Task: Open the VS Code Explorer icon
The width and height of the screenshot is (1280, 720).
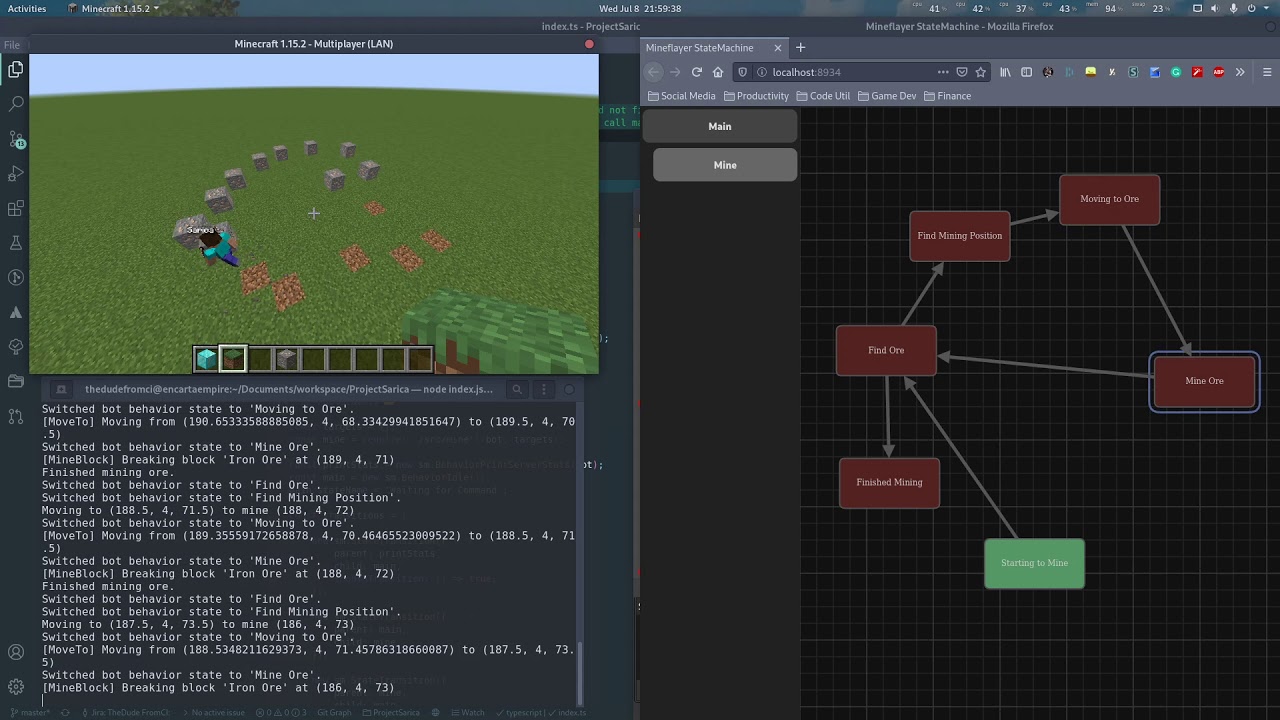Action: [x=15, y=69]
